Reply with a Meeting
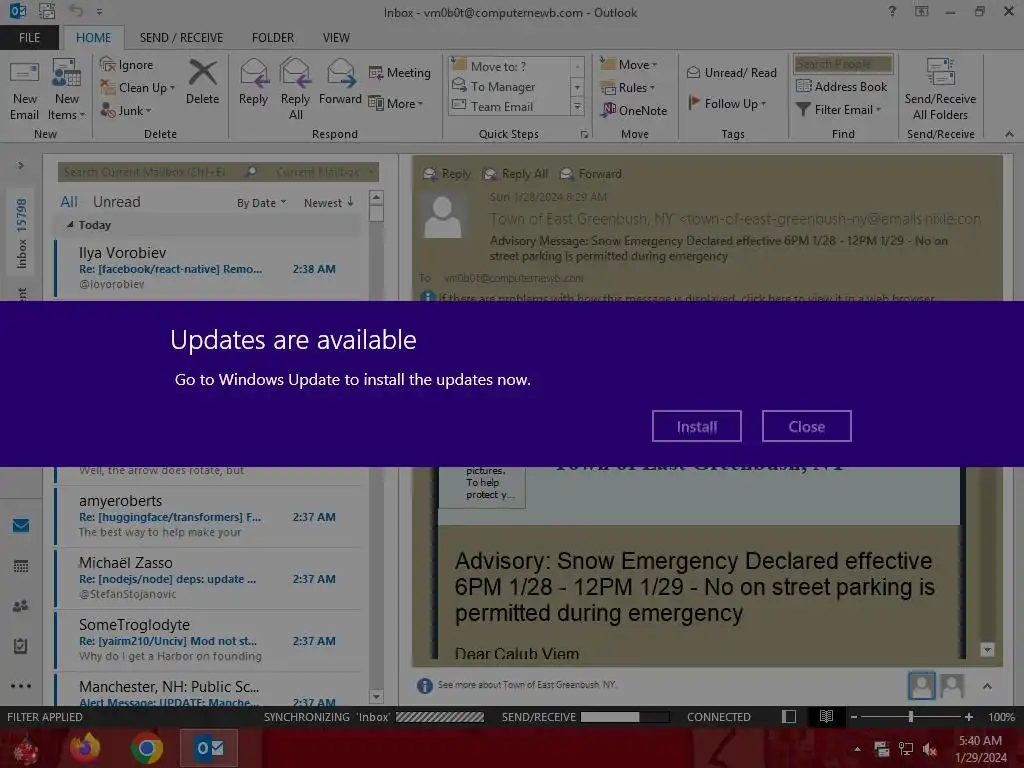The image size is (1024, 768). click(400, 72)
